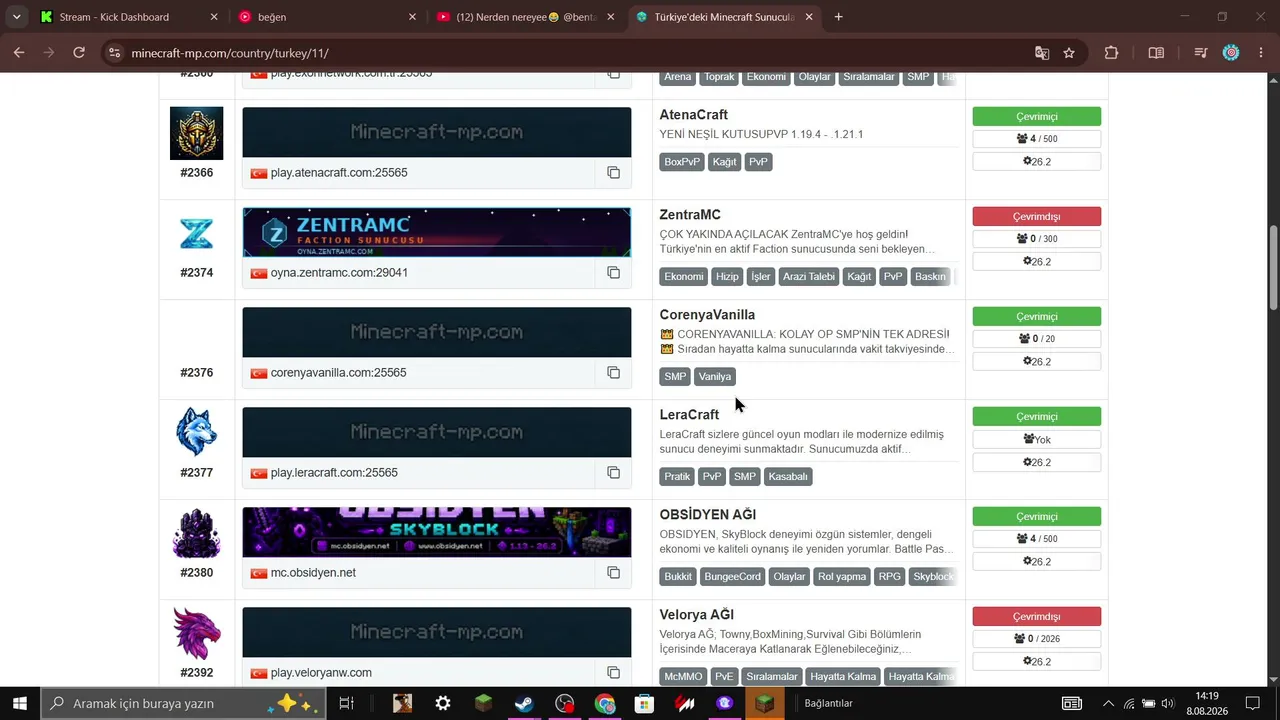This screenshot has width=1280, height=720.
Task: Open the OBSİDYEN purple server logo
Action: [x=196, y=533]
